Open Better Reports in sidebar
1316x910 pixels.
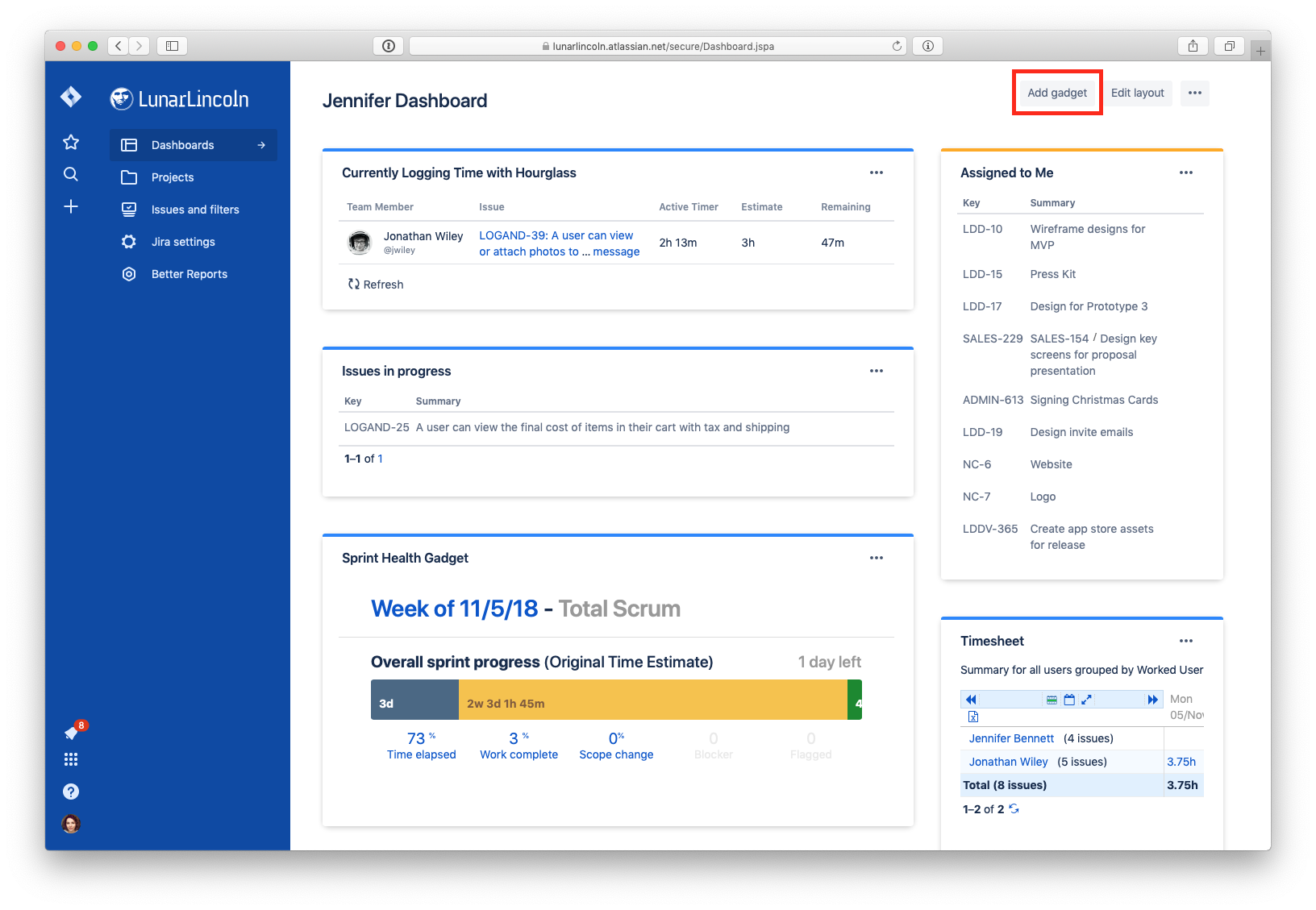(194, 274)
